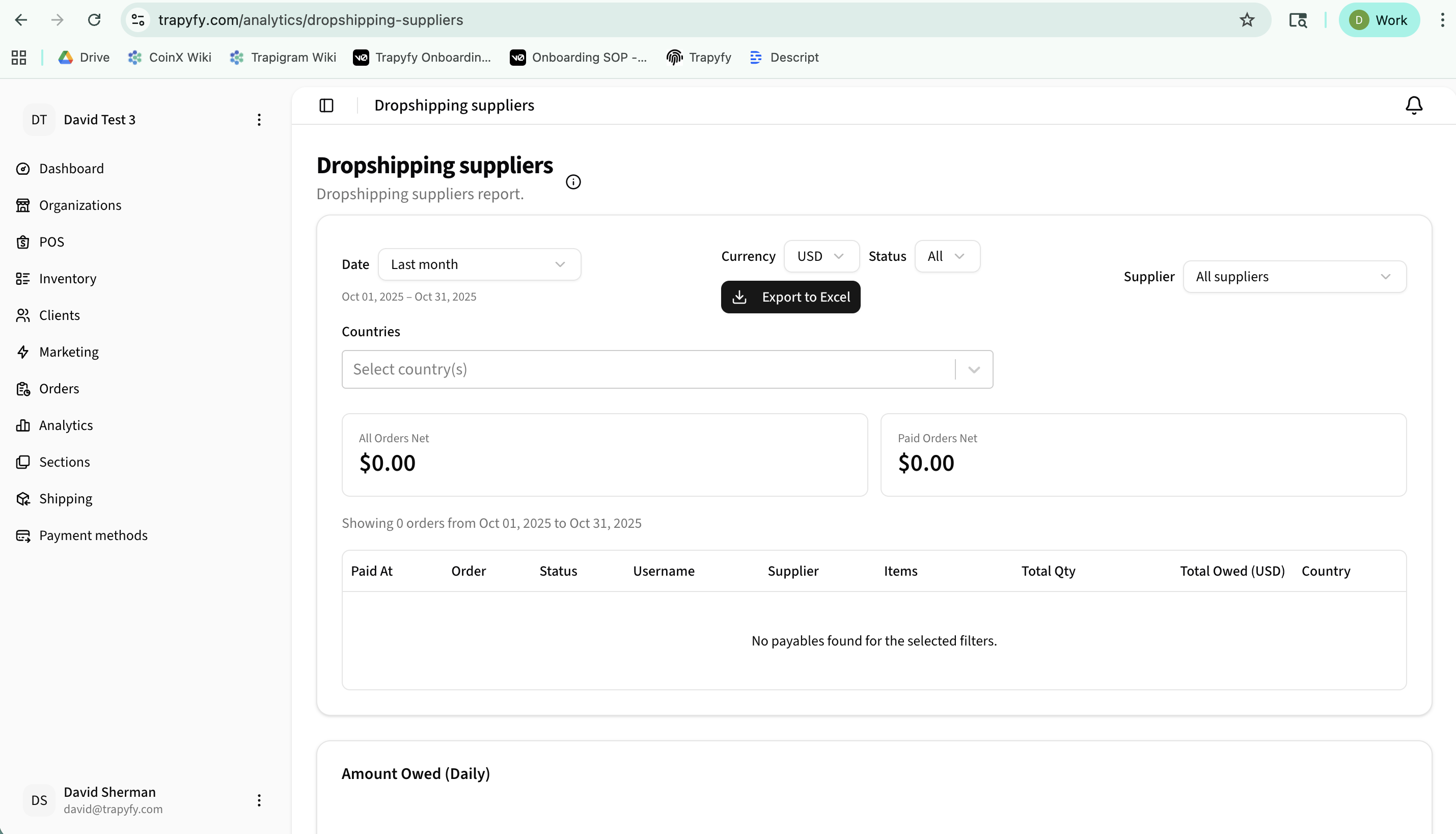Screen dimensions: 1456x834
Task: Click the DT organization avatar
Action: (39, 120)
